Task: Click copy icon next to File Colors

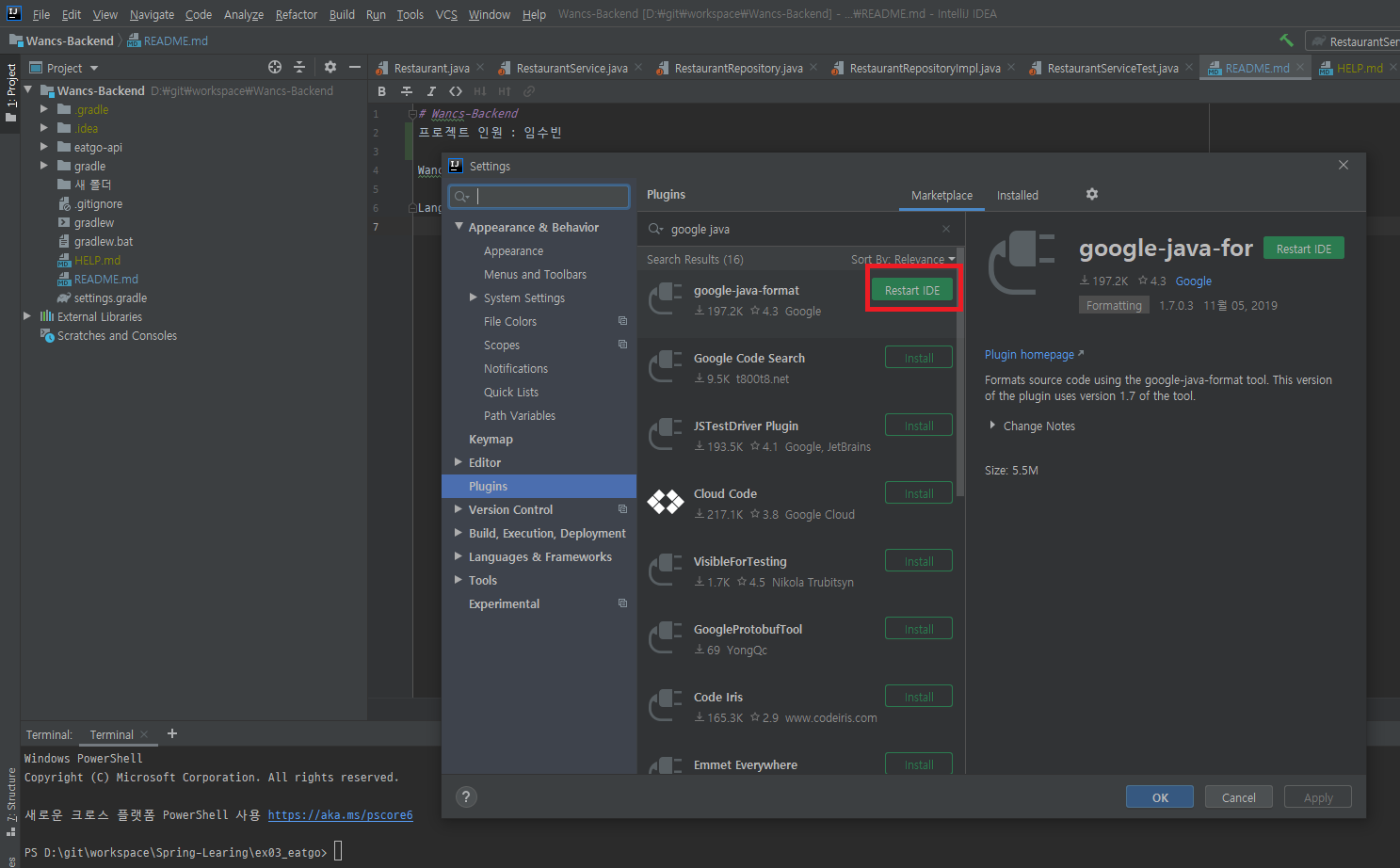Action: tap(622, 321)
